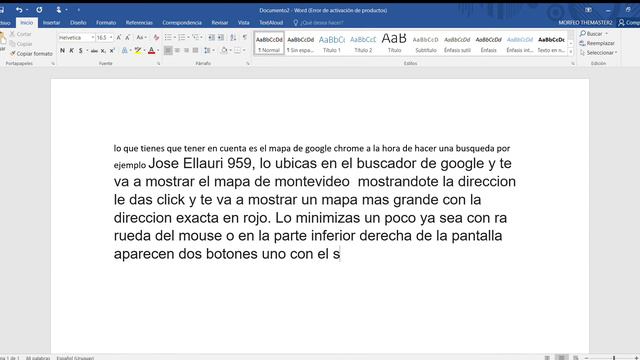The height and width of the screenshot is (360, 640).
Task: Open change case Aa dropdown
Action: pos(141,38)
